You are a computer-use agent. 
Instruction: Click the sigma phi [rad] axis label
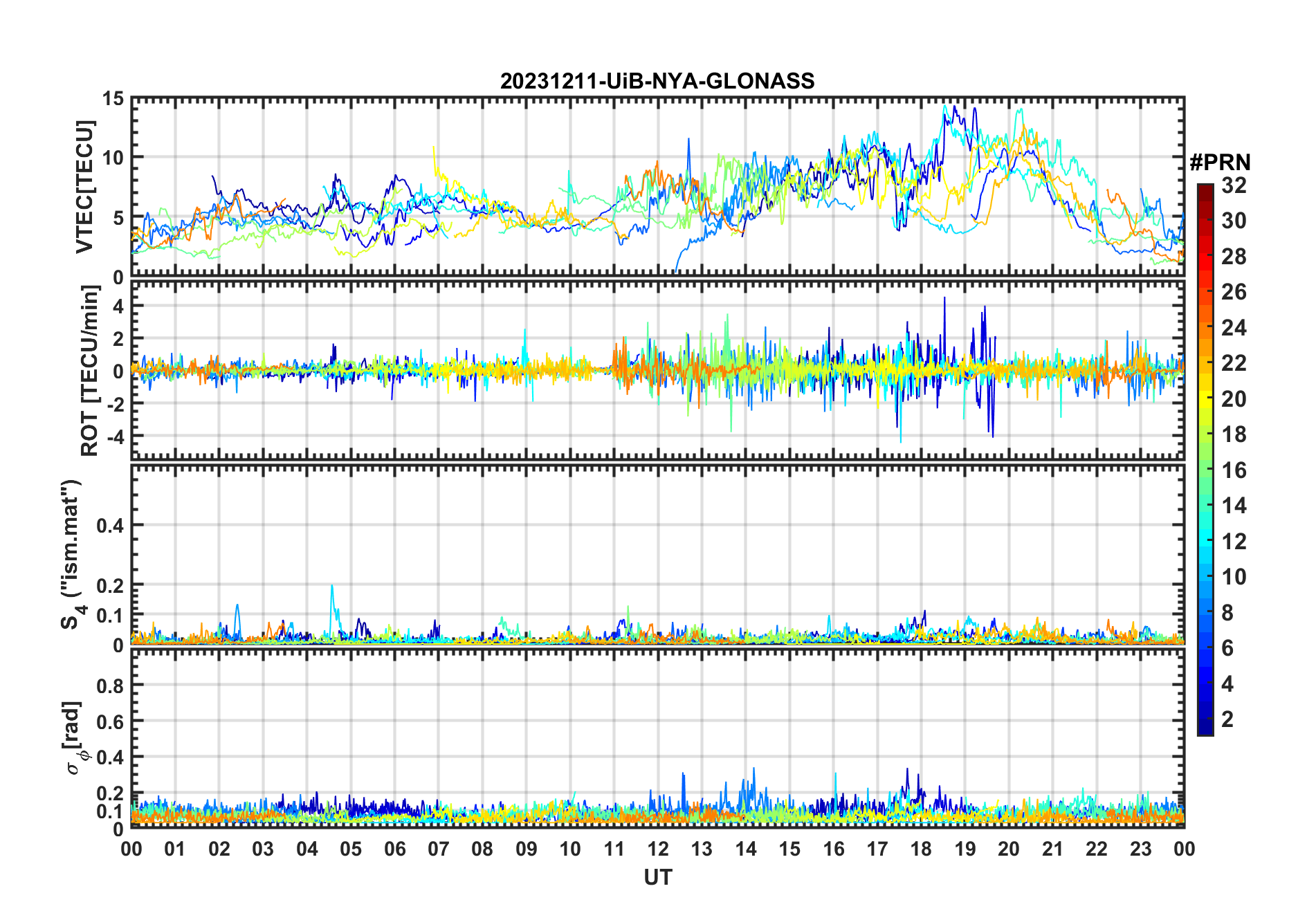(x=75, y=738)
